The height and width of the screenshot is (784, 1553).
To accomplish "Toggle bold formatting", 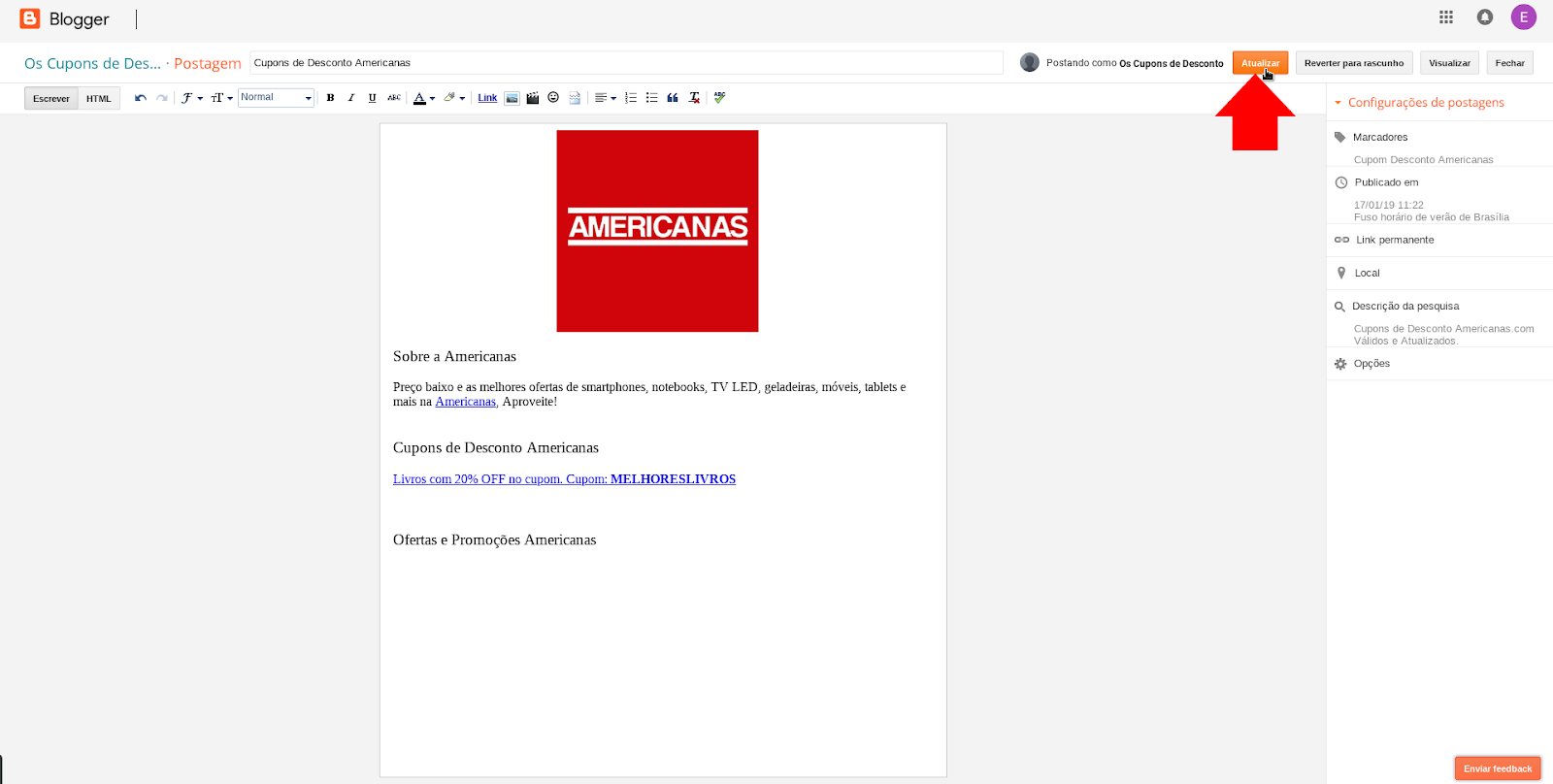I will coord(330,98).
